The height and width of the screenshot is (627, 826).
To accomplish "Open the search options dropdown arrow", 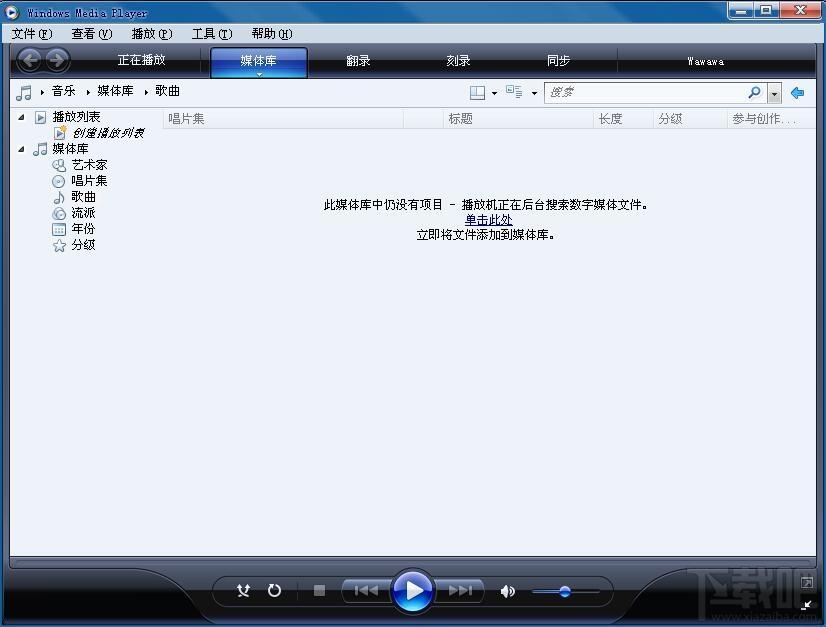I will [775, 93].
